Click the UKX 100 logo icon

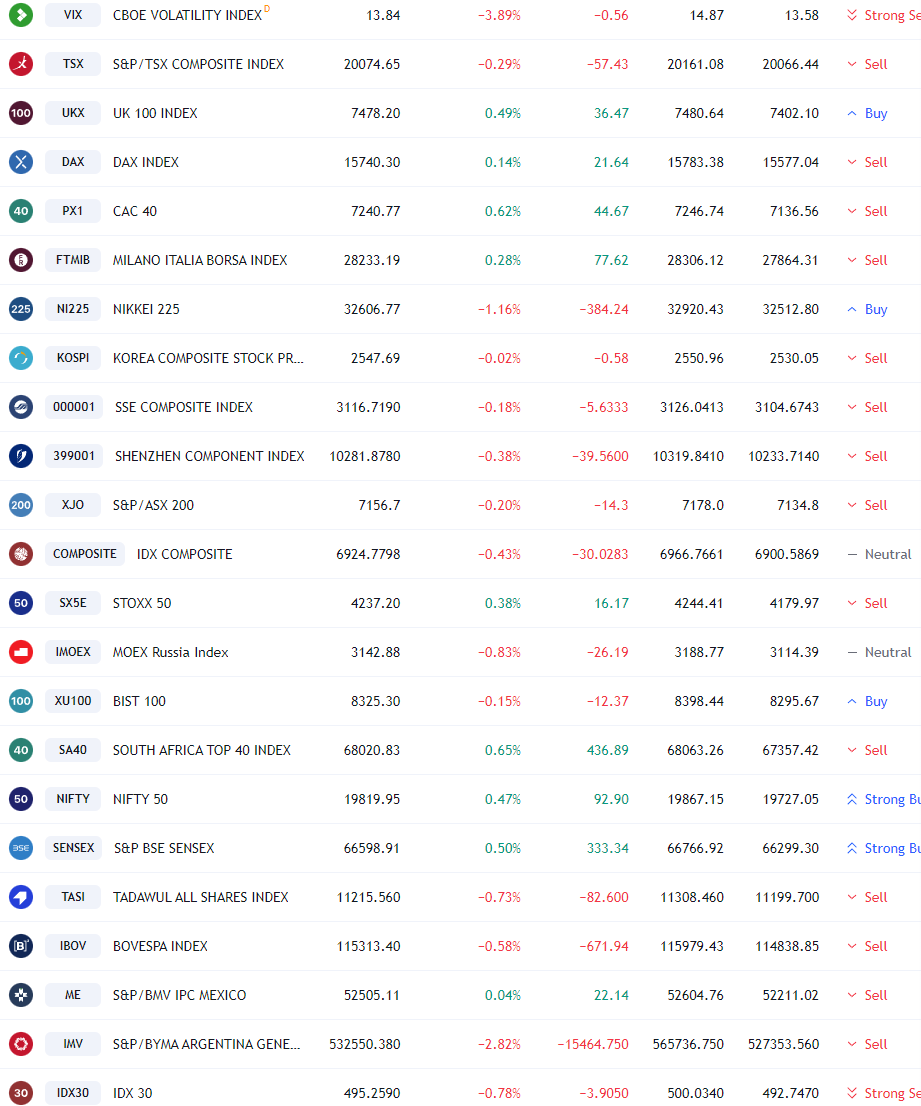click(x=21, y=113)
